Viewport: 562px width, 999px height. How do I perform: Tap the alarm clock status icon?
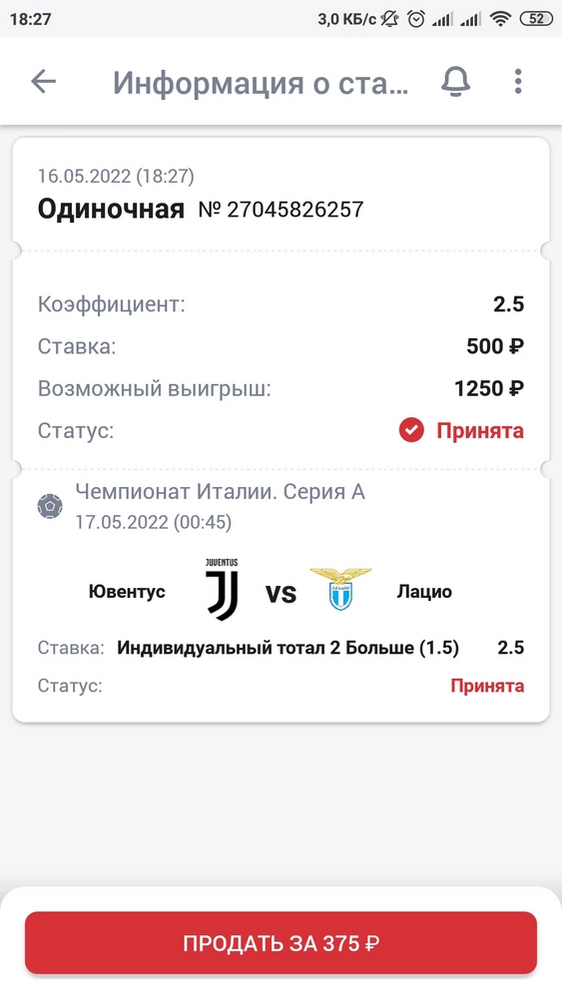tap(416, 19)
